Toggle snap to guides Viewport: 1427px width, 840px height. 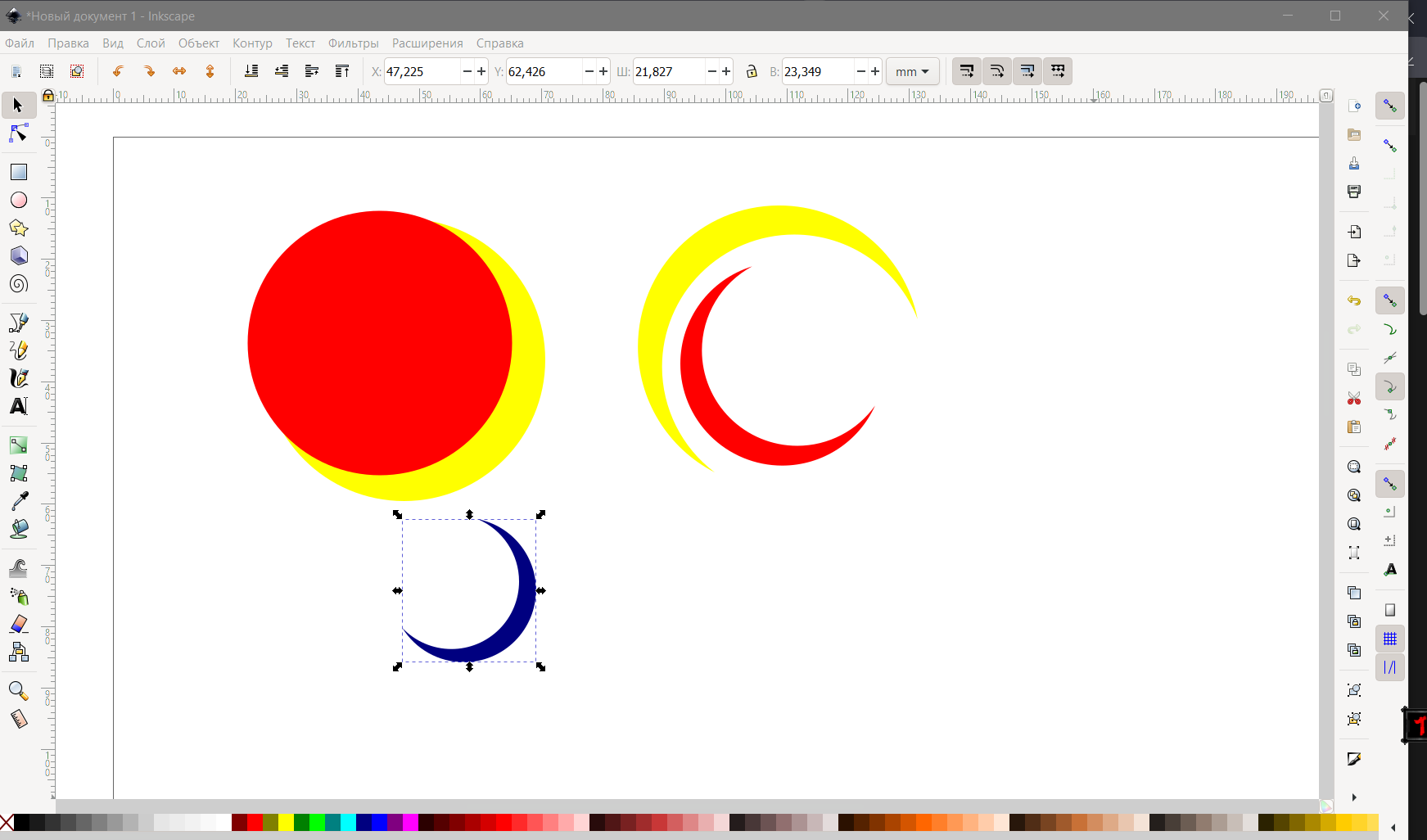pos(1390,667)
